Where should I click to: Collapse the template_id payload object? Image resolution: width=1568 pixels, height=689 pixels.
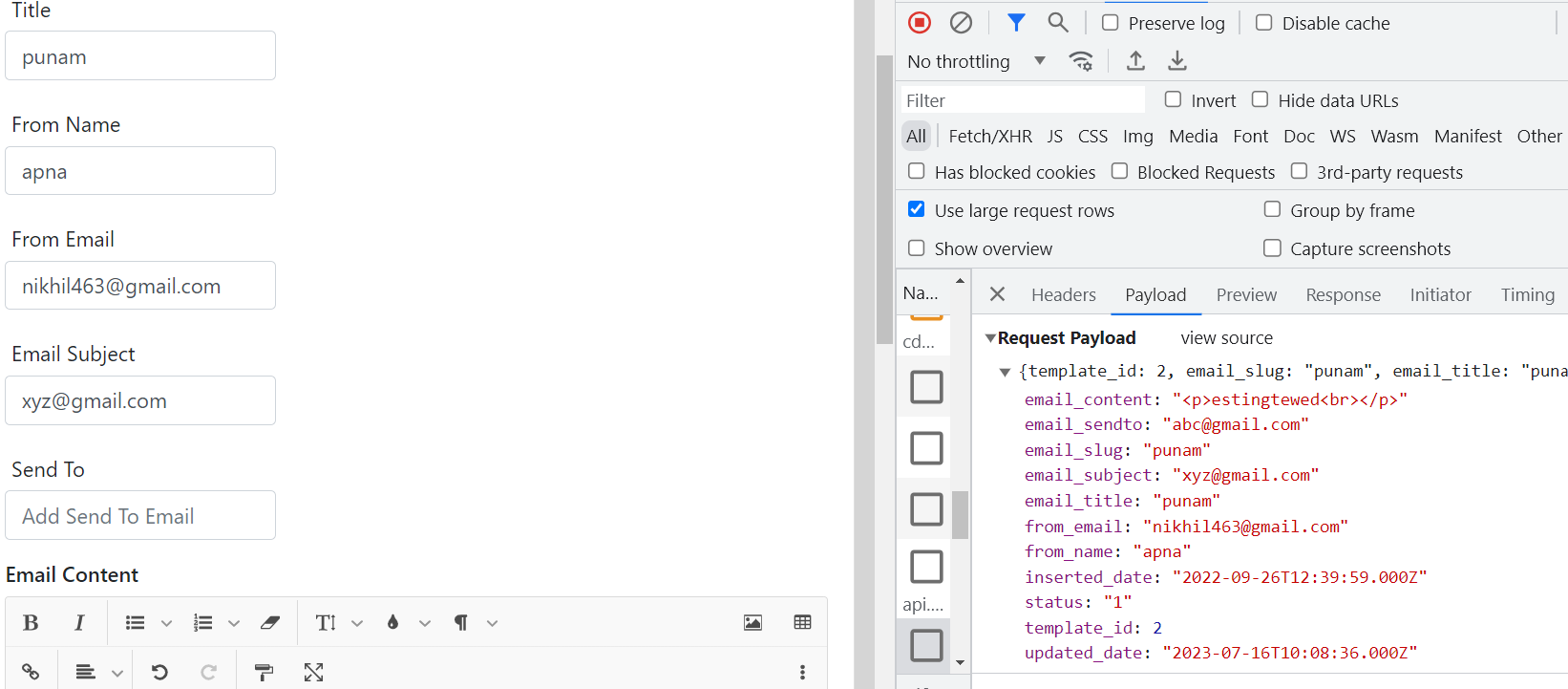tap(1005, 372)
